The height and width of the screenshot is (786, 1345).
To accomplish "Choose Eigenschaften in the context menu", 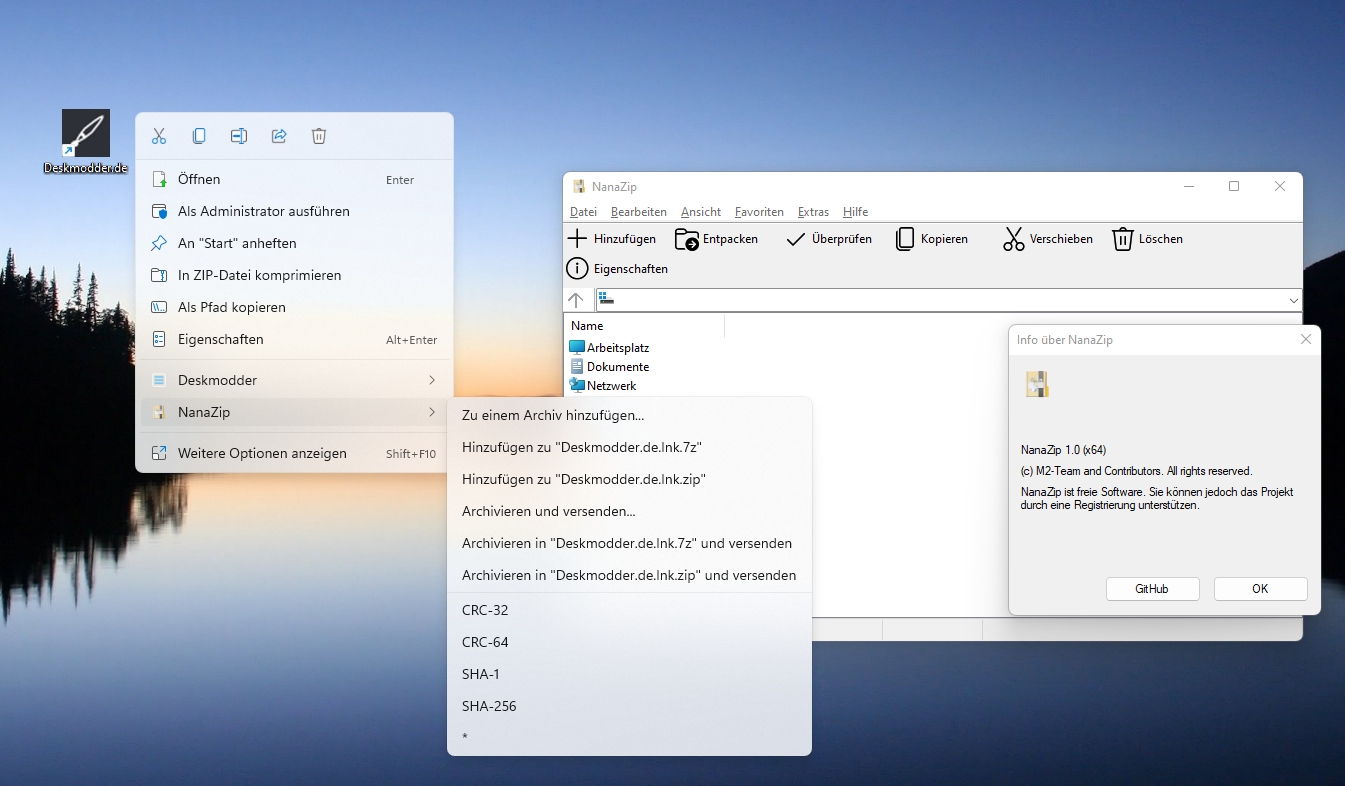I will pyautogui.click(x=294, y=340).
